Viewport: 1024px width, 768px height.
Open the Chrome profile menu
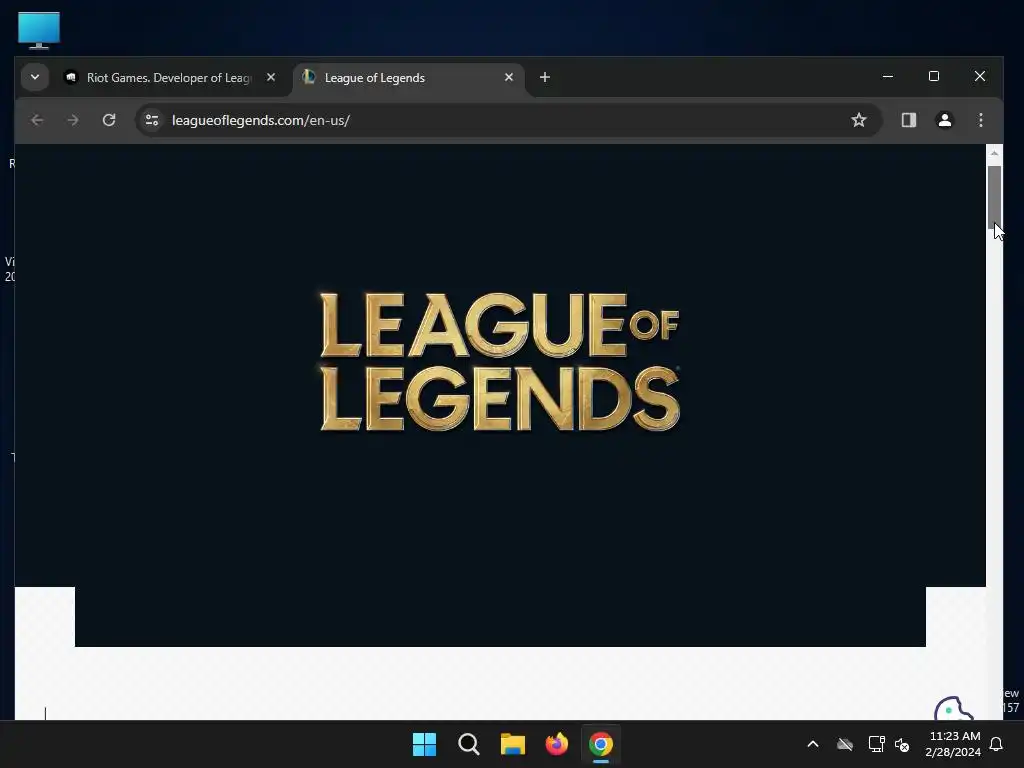pyautogui.click(x=944, y=120)
